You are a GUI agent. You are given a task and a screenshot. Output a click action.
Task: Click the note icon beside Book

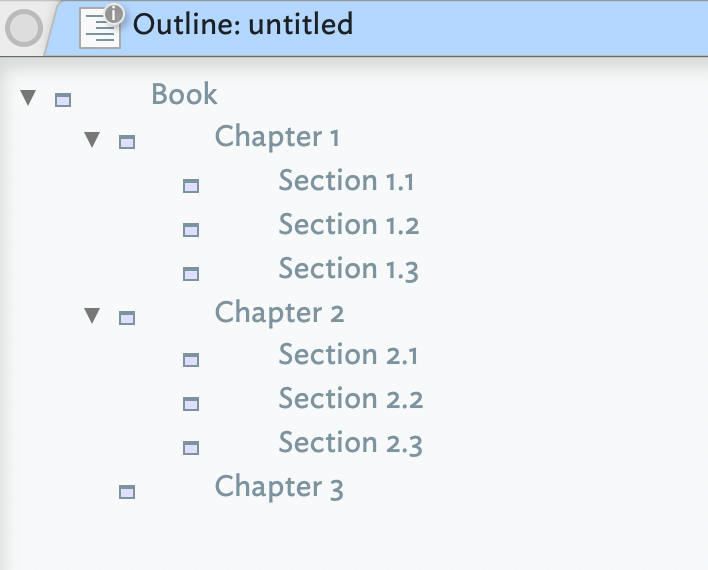tap(63, 99)
